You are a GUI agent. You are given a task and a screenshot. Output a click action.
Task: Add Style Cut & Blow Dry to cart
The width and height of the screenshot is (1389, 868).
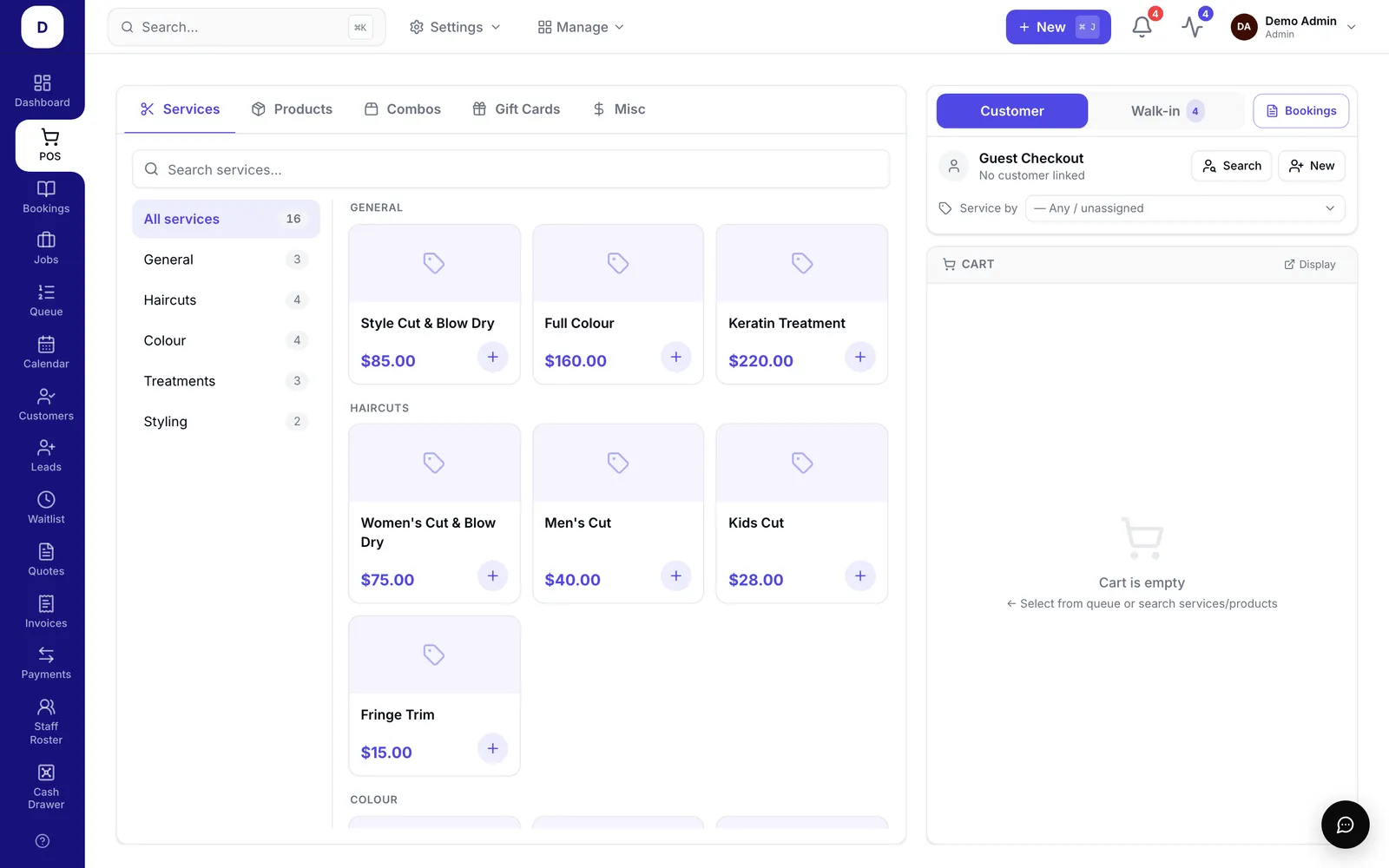click(492, 357)
